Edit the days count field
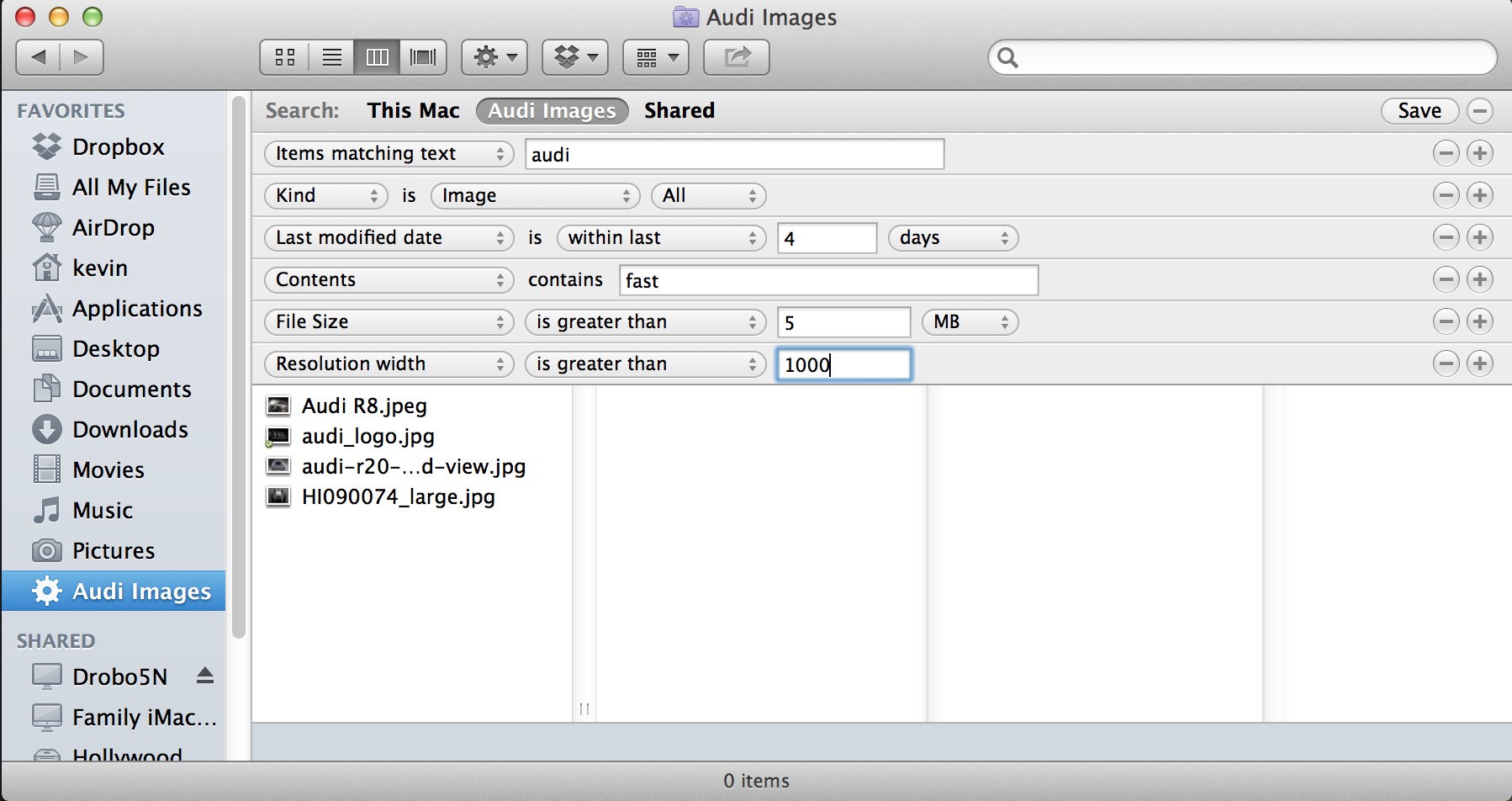Viewport: 1512px width, 801px height. 827,238
